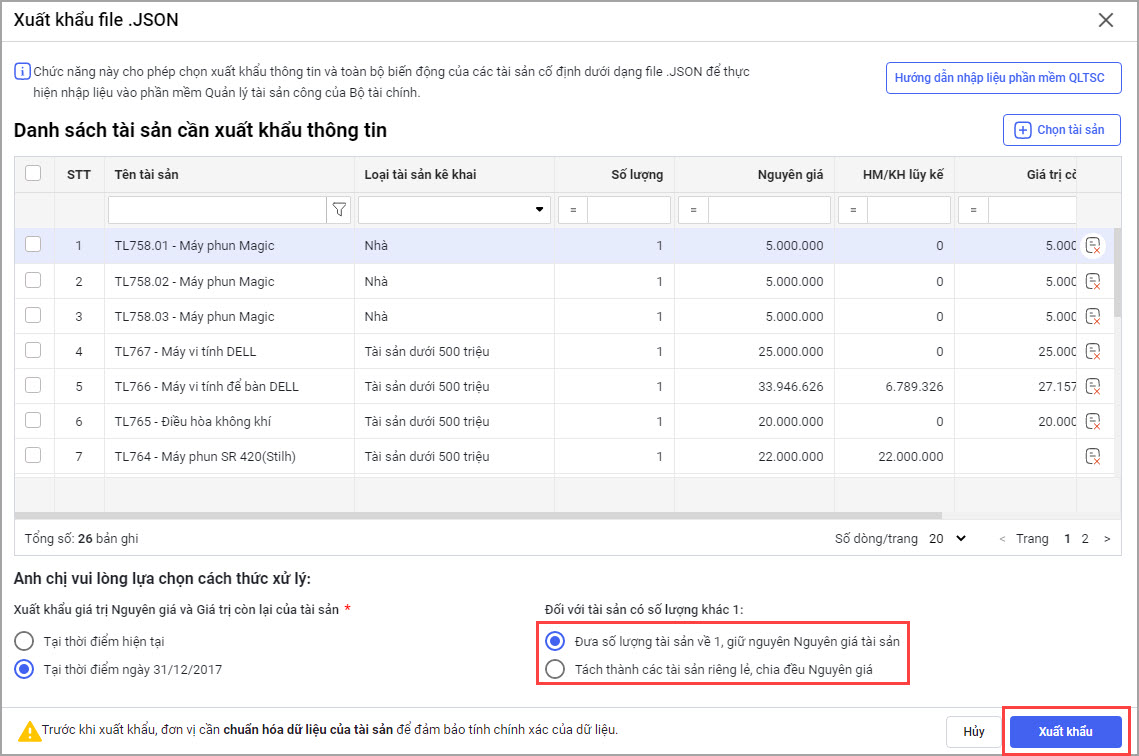Viewport: 1139px width, 756px height.
Task: Sort by the Tên tài sản column header
Action: [147, 175]
